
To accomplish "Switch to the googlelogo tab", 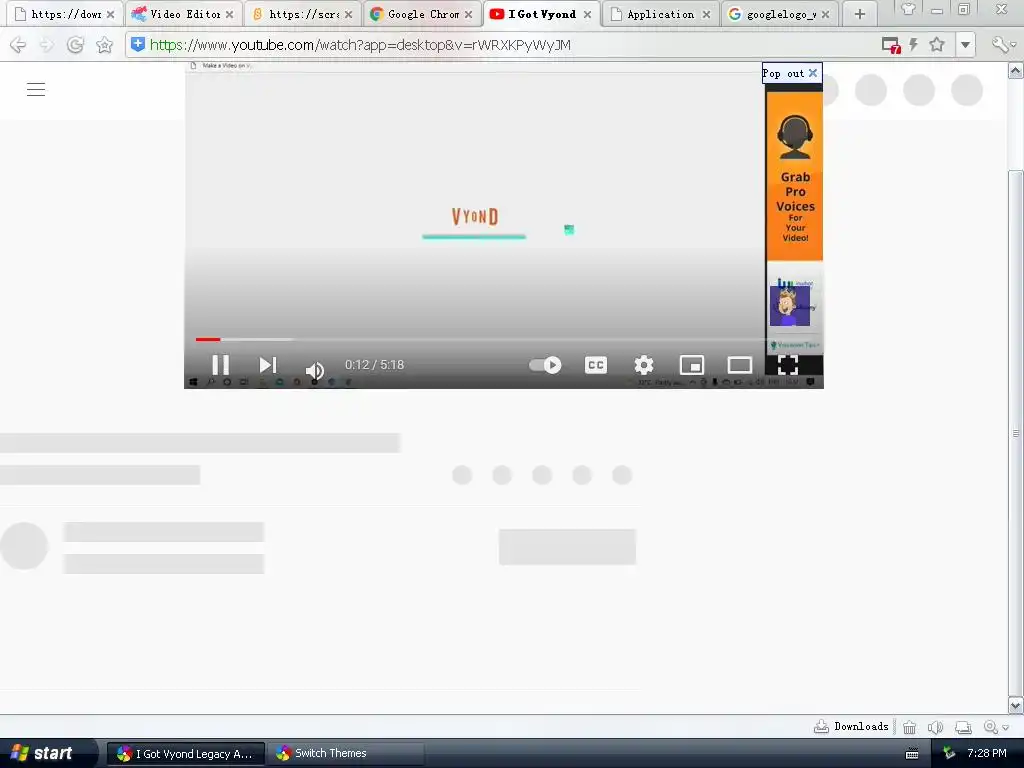I will [x=781, y=14].
